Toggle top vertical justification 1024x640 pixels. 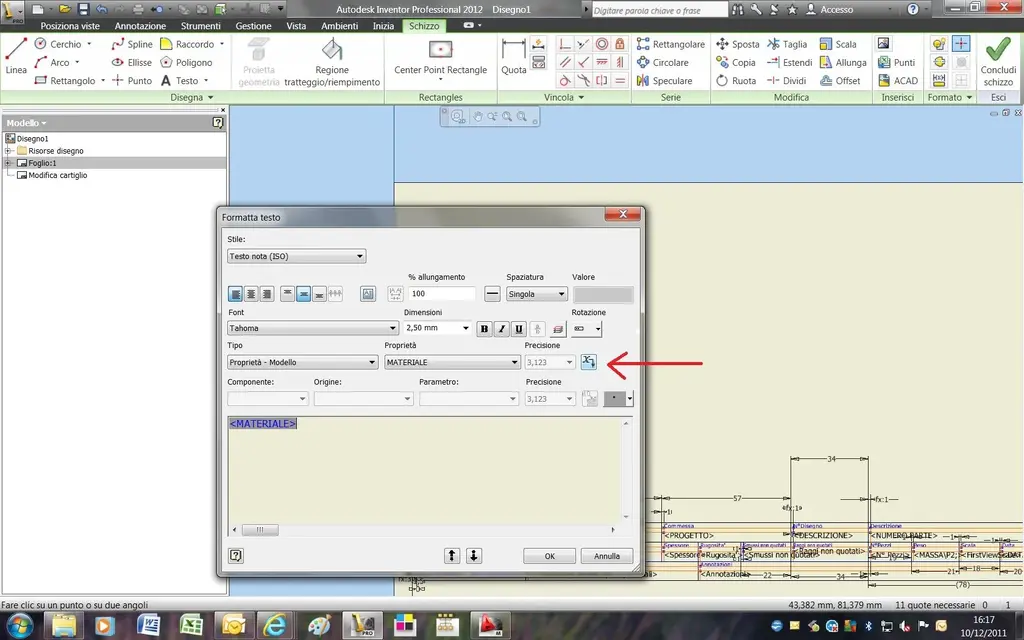[x=287, y=294]
